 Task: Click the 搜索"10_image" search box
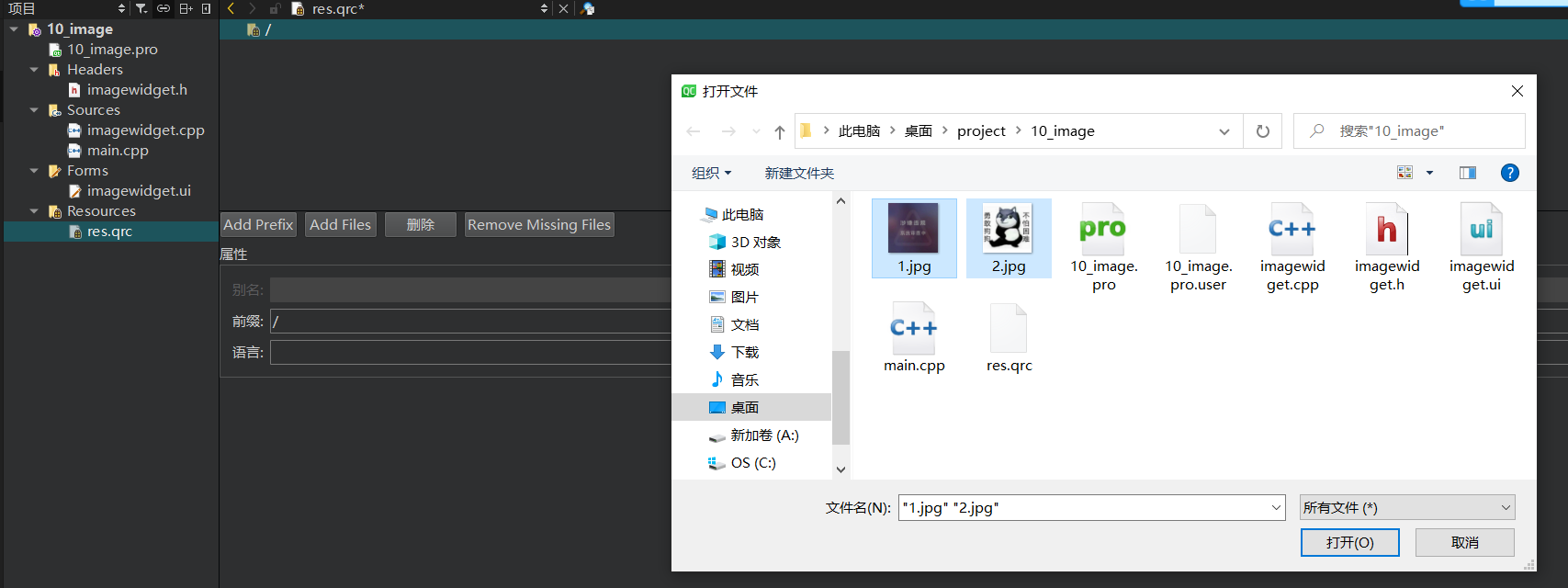1409,131
